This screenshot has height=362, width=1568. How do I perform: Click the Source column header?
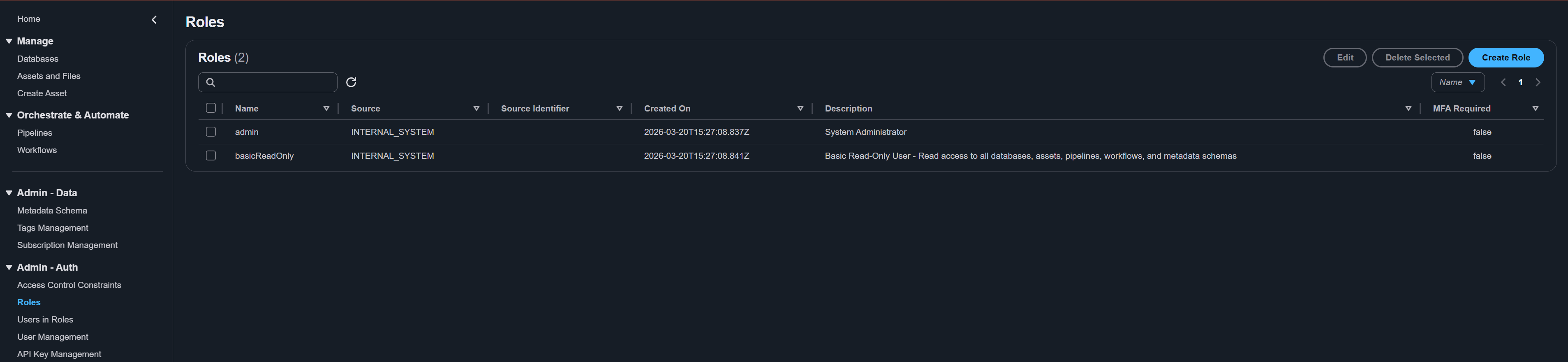click(x=365, y=109)
